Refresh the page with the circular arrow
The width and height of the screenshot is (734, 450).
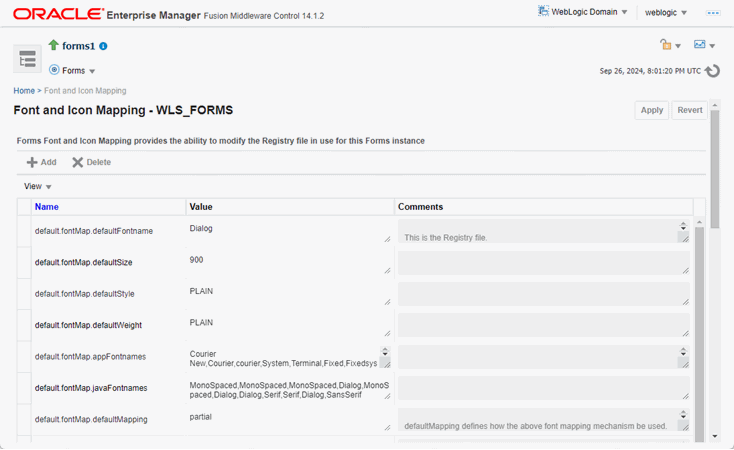[x=712, y=71]
